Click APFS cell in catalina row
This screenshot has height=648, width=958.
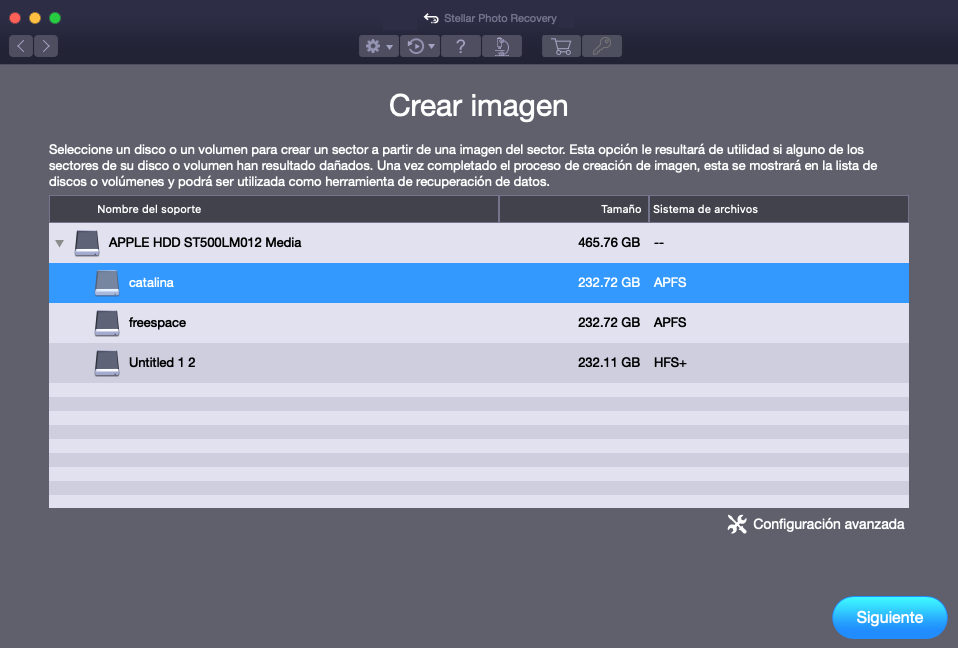pos(670,283)
